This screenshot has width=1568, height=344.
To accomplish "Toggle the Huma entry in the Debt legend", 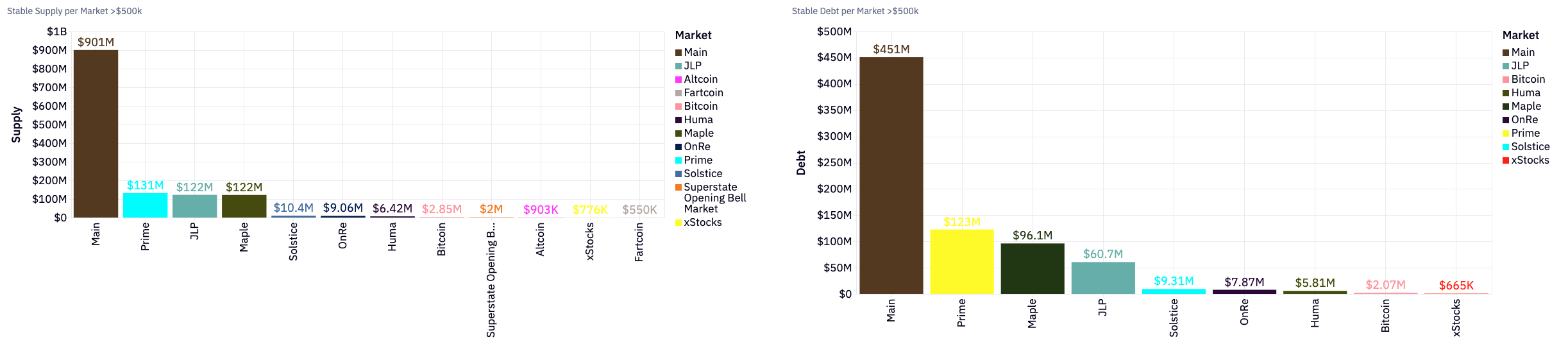I will coord(1525,93).
